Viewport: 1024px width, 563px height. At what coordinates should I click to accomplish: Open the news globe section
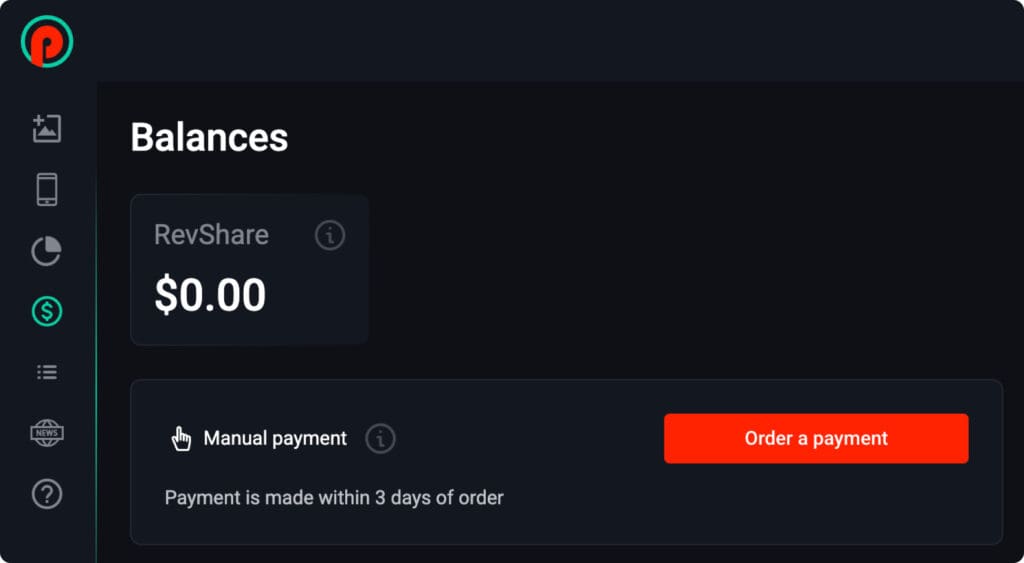tap(47, 433)
